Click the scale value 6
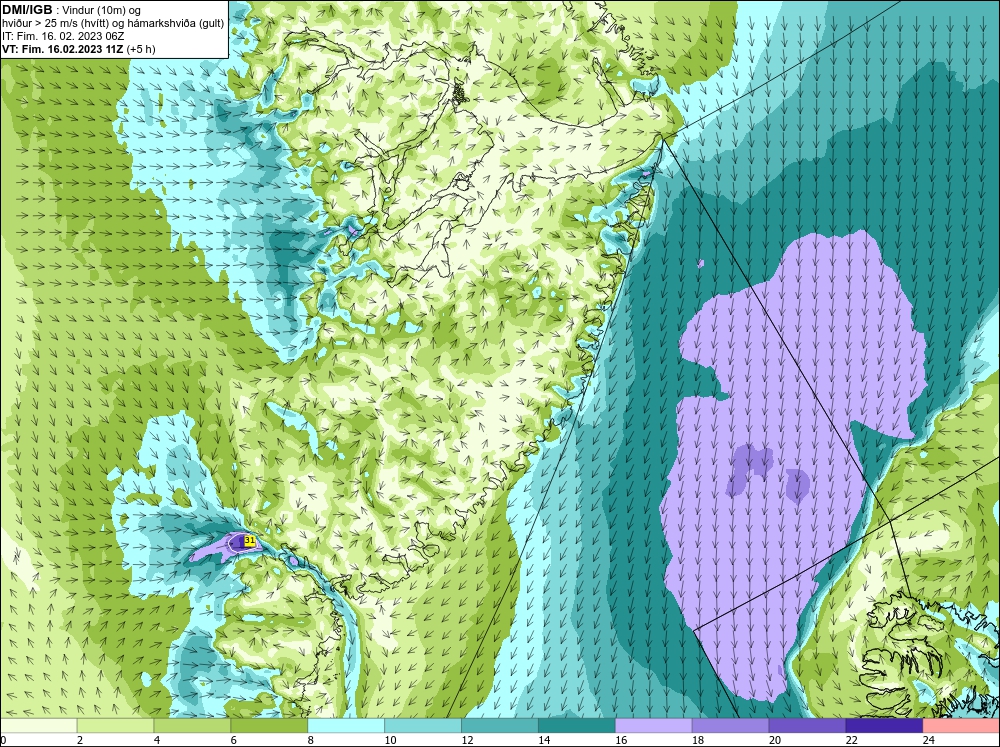The width and height of the screenshot is (1000, 747). click(233, 740)
